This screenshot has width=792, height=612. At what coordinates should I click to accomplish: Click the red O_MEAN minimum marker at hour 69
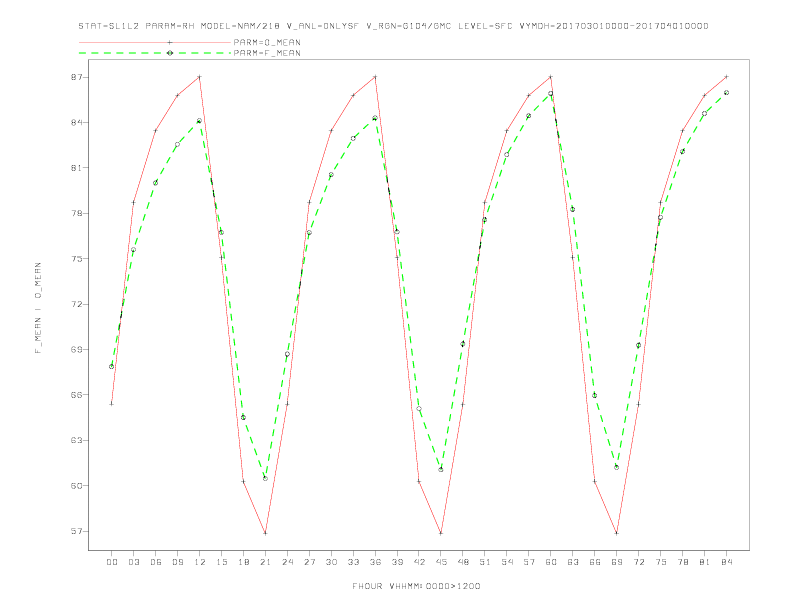tap(617, 533)
